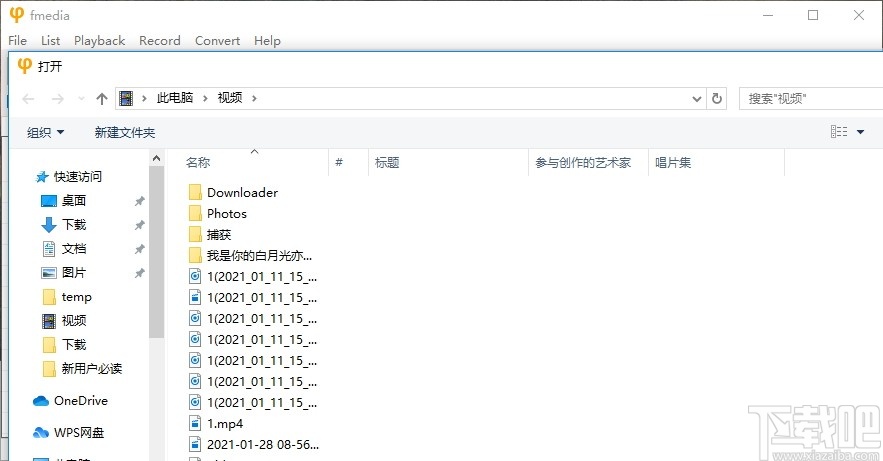Select WPS网盘 in sidebar
Viewport: 883px width, 461px height.
[x=79, y=433]
